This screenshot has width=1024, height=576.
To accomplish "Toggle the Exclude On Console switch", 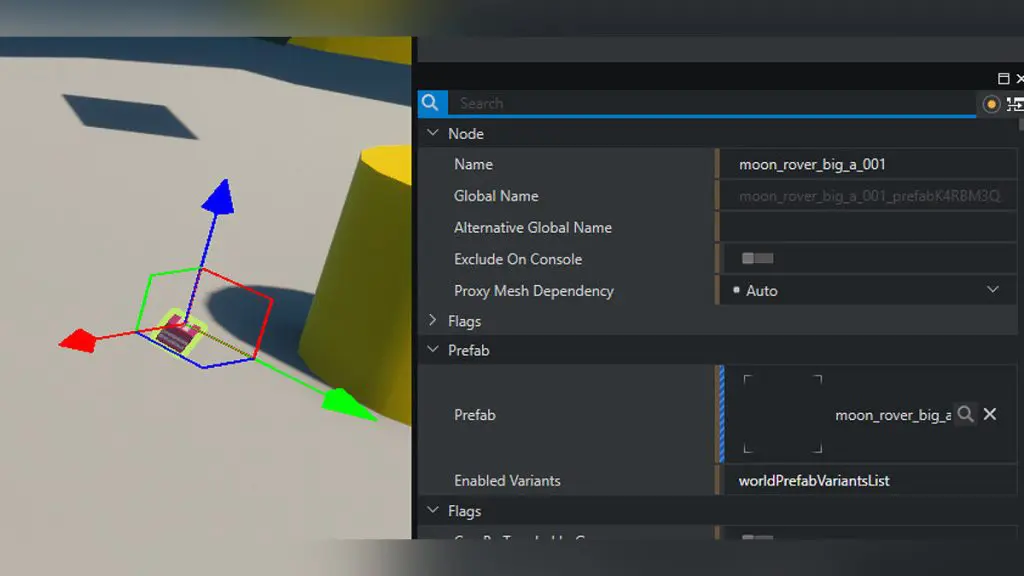I will [757, 259].
